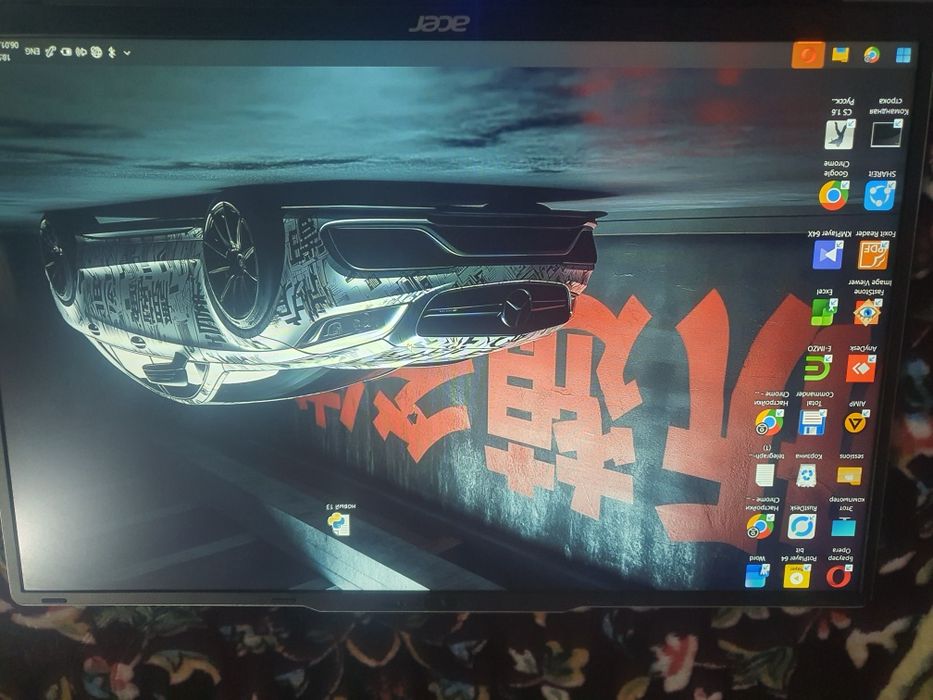The height and width of the screenshot is (700, 933).
Task: Select the orange highlighted taskbar app
Action: [x=808, y=55]
